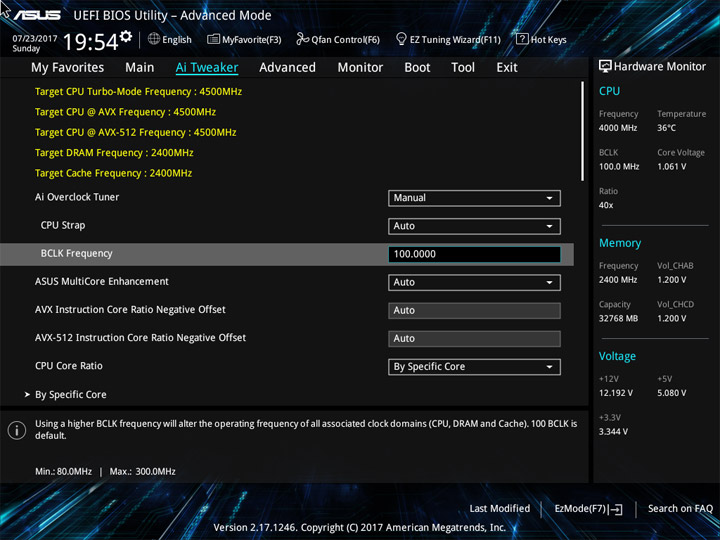Click the 5.080 V voltage reading
720x540 pixels.
[x=671, y=393]
